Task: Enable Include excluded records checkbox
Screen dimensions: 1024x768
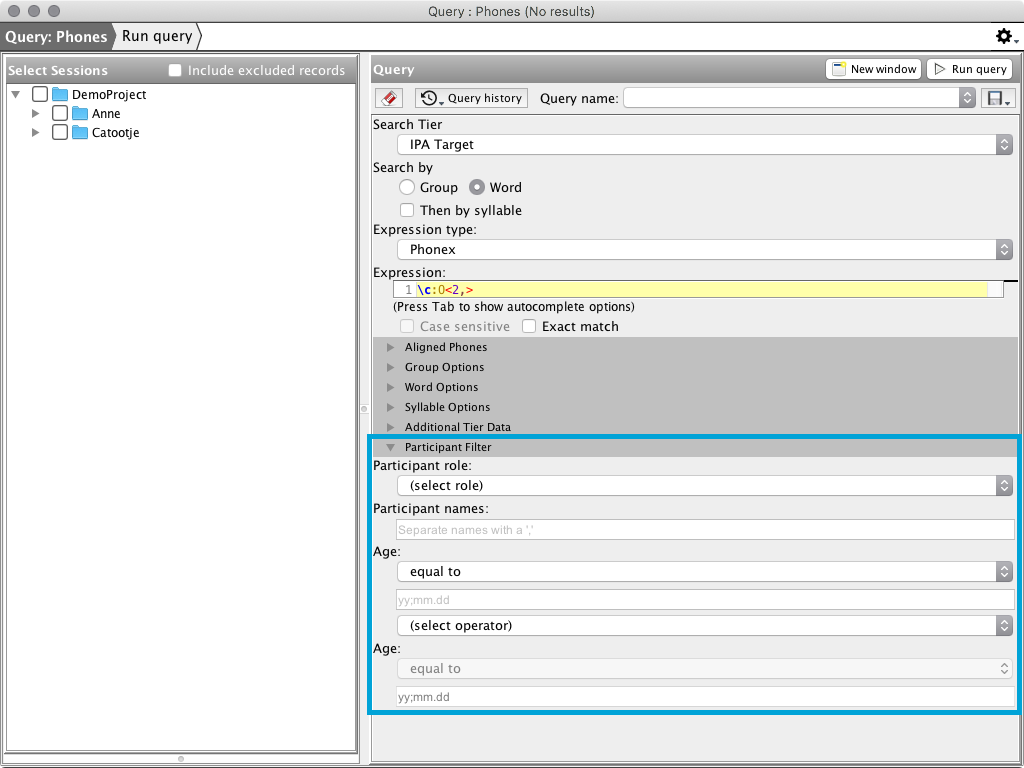Action: click(x=175, y=71)
